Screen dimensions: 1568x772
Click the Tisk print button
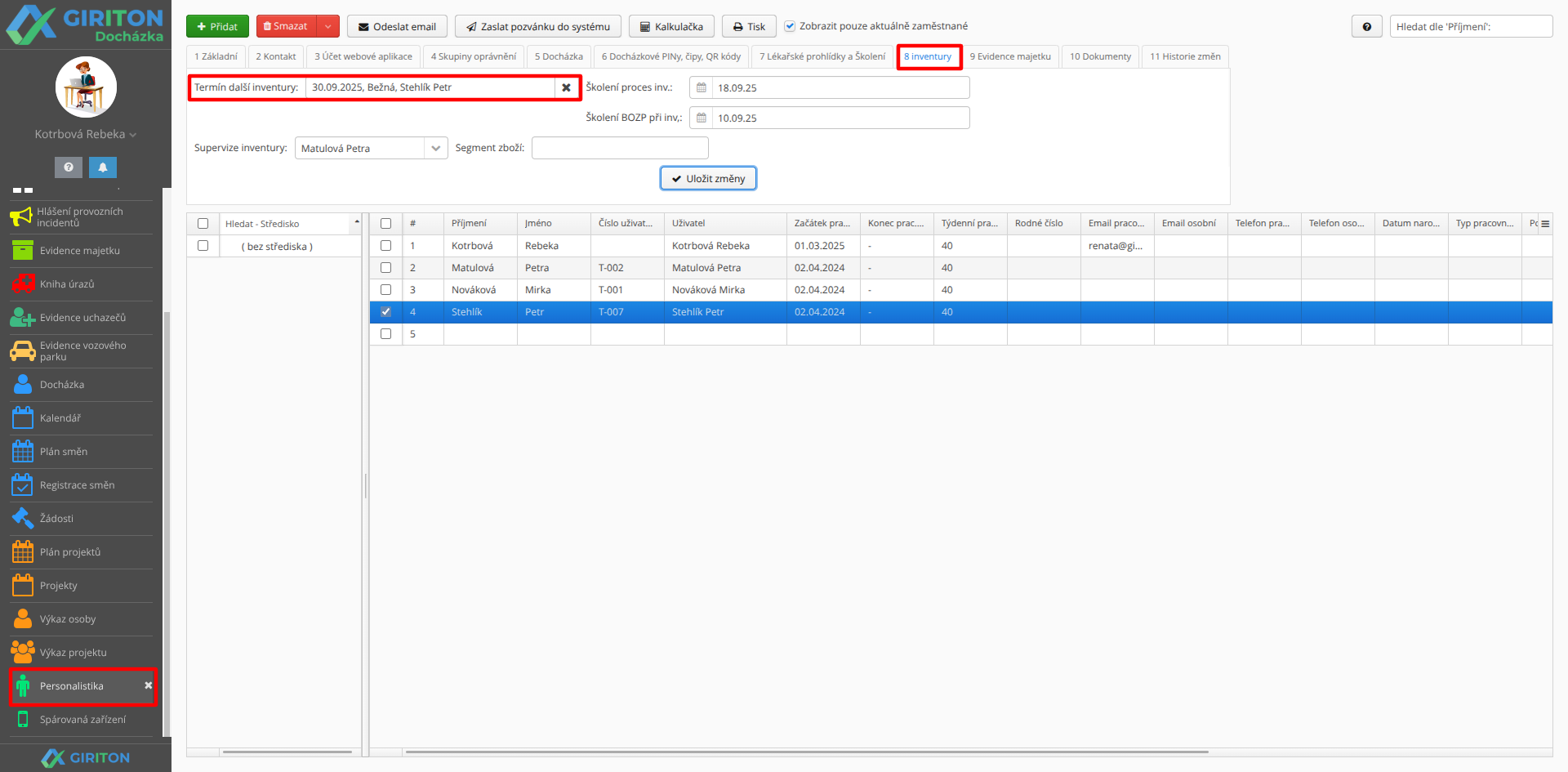[749, 27]
